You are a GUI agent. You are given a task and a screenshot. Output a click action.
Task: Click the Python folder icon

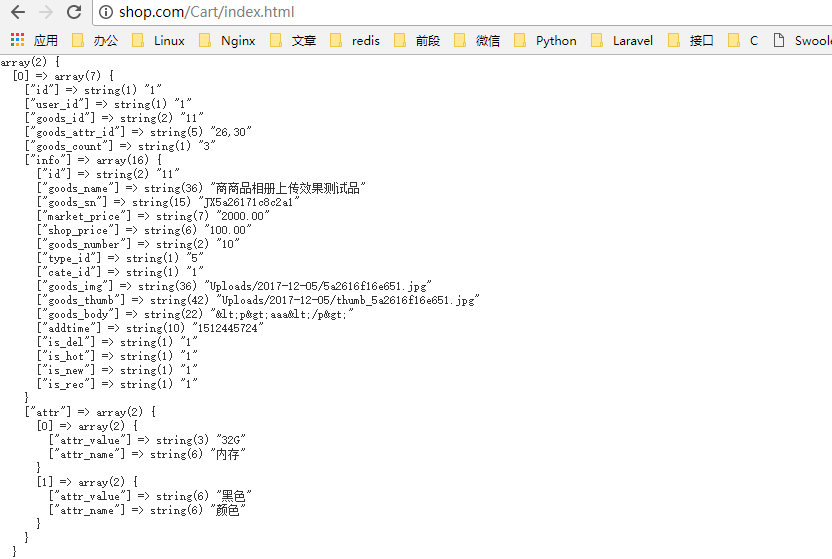pos(520,41)
